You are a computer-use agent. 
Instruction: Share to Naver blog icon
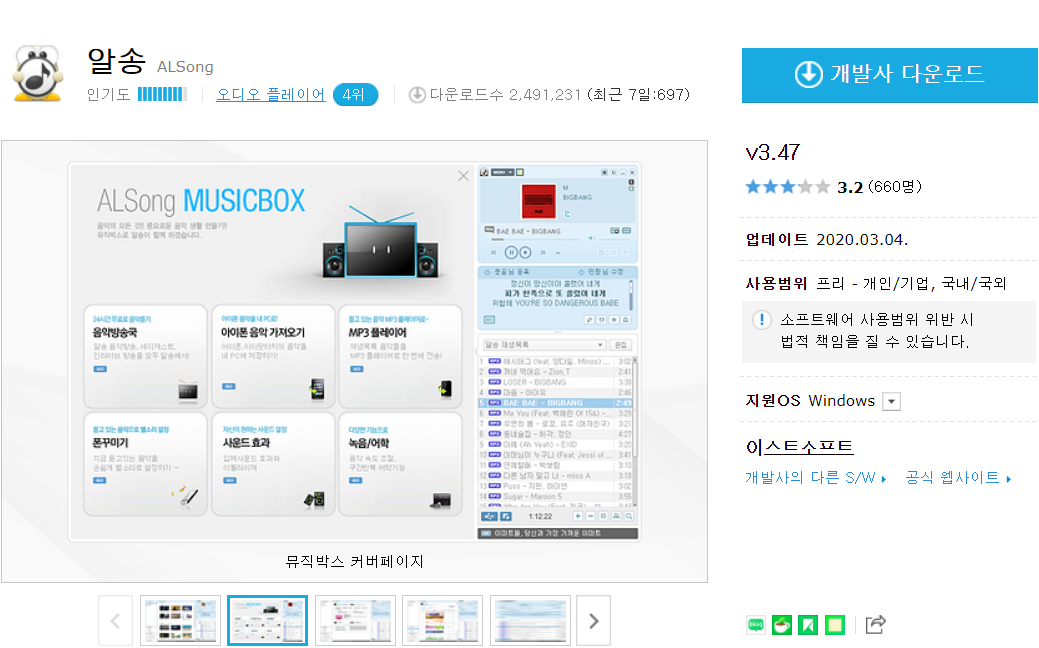[x=755, y=624]
